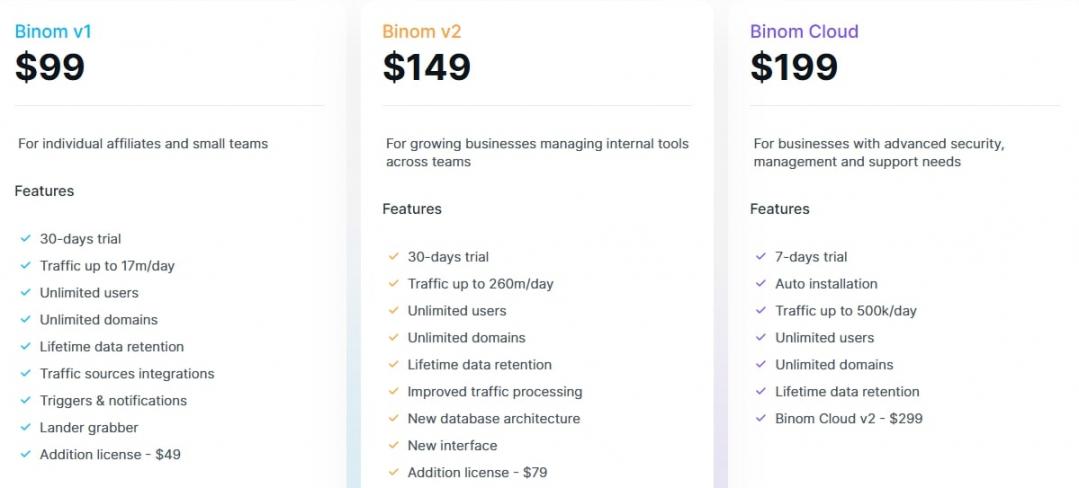1079x488 pixels.
Task: Click the checkmark next to Triggers & notifications
Action: 25,401
